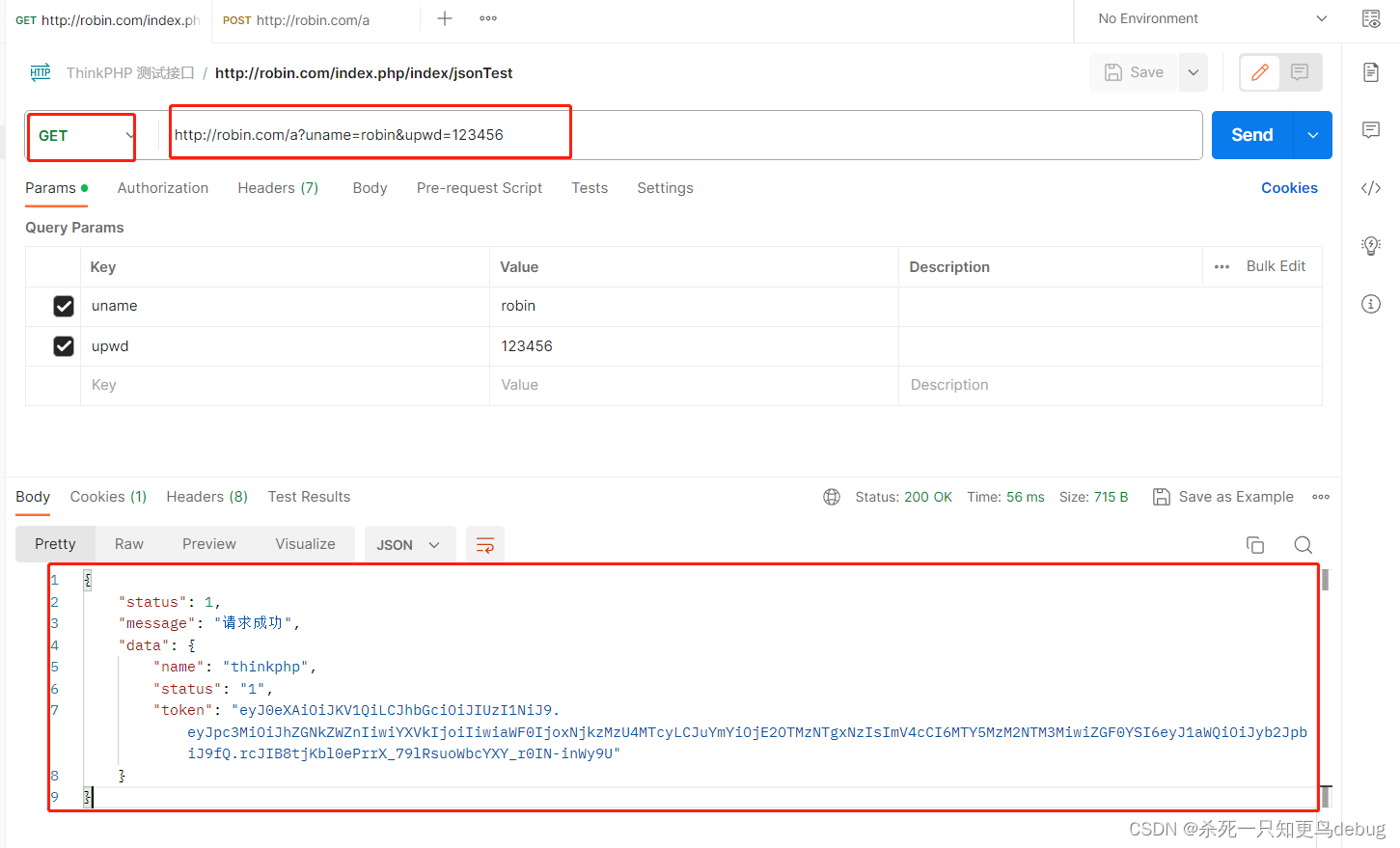Uncheck the uname query parameter
Image resolution: width=1400 pixels, height=848 pixels.
pos(64,306)
